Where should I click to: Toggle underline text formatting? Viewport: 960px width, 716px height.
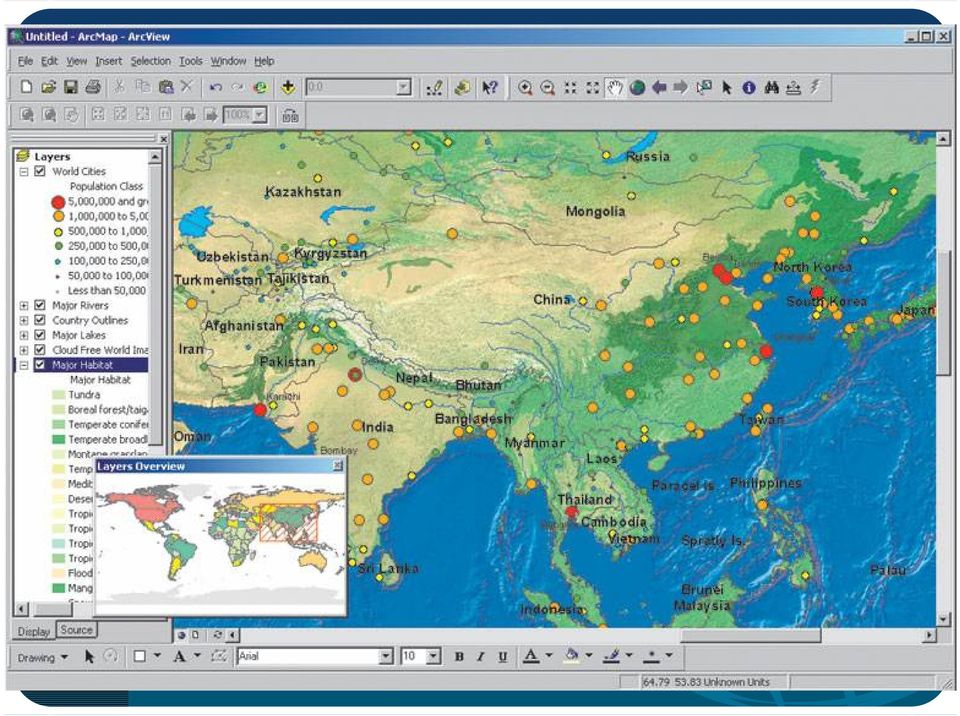(503, 657)
